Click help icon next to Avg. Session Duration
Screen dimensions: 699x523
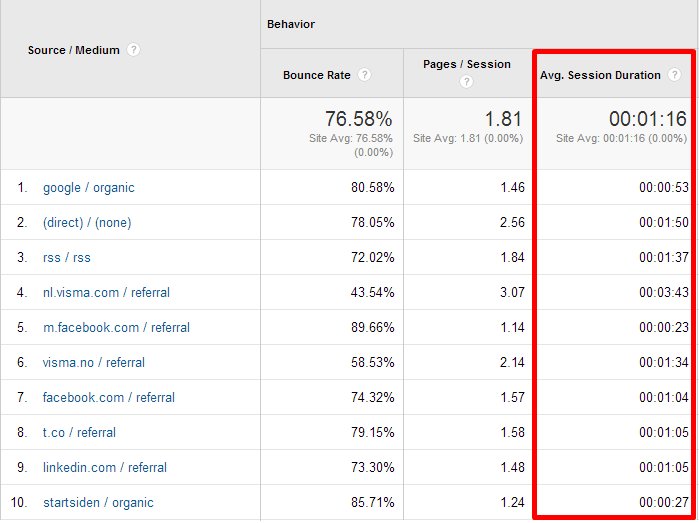coord(674,74)
